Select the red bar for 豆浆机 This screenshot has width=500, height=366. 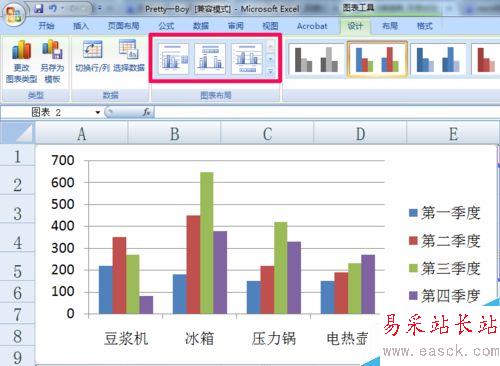tap(119, 275)
